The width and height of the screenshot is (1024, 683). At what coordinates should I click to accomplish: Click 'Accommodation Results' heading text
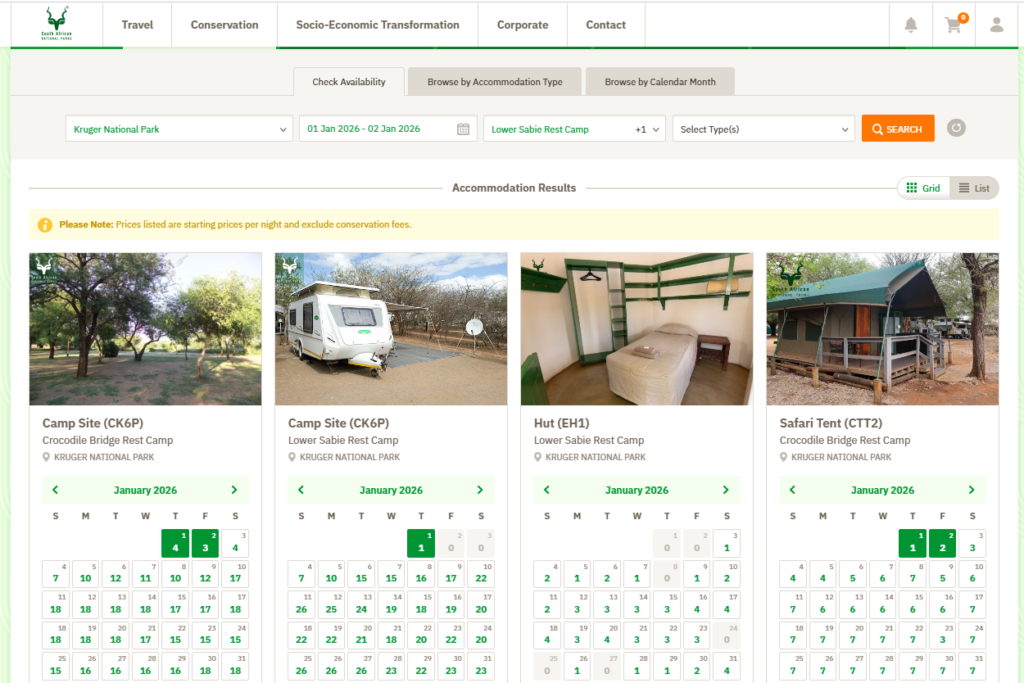click(x=514, y=188)
